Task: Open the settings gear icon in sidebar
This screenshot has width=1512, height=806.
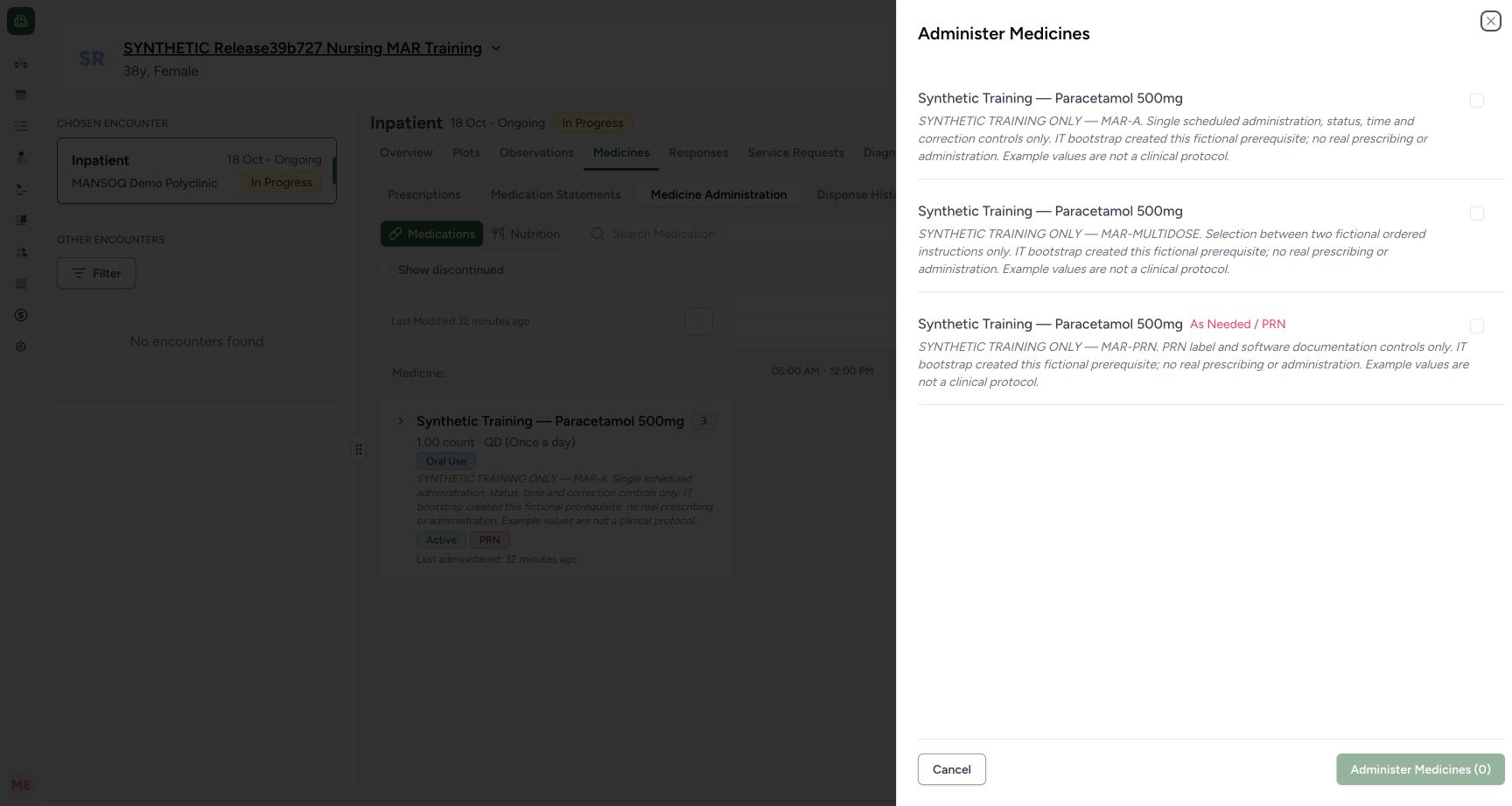Action: (21, 347)
